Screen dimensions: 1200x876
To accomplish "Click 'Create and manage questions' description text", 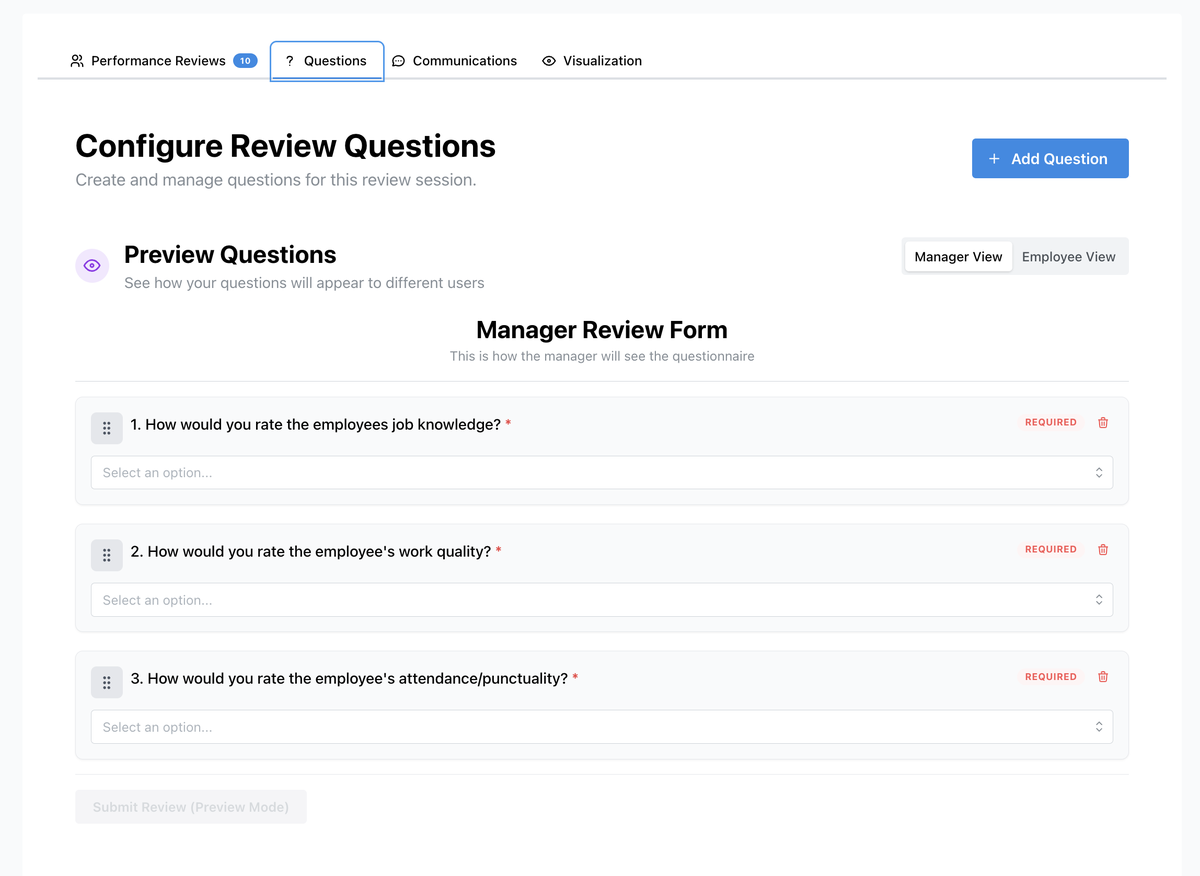I will point(276,181).
